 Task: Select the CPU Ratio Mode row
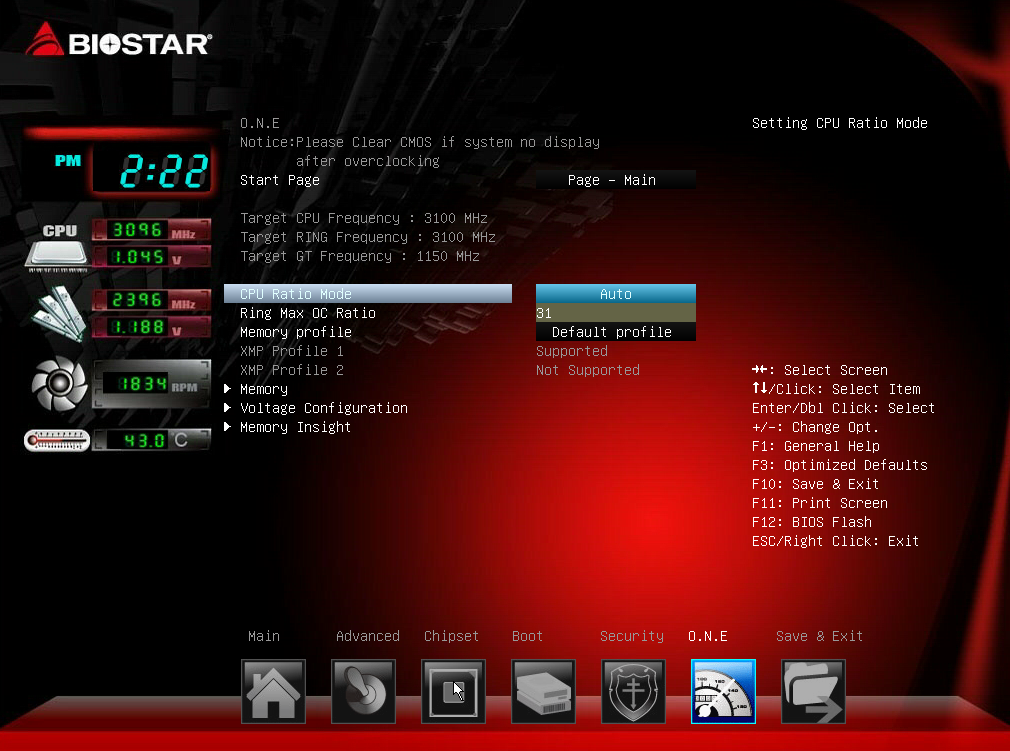[368, 294]
